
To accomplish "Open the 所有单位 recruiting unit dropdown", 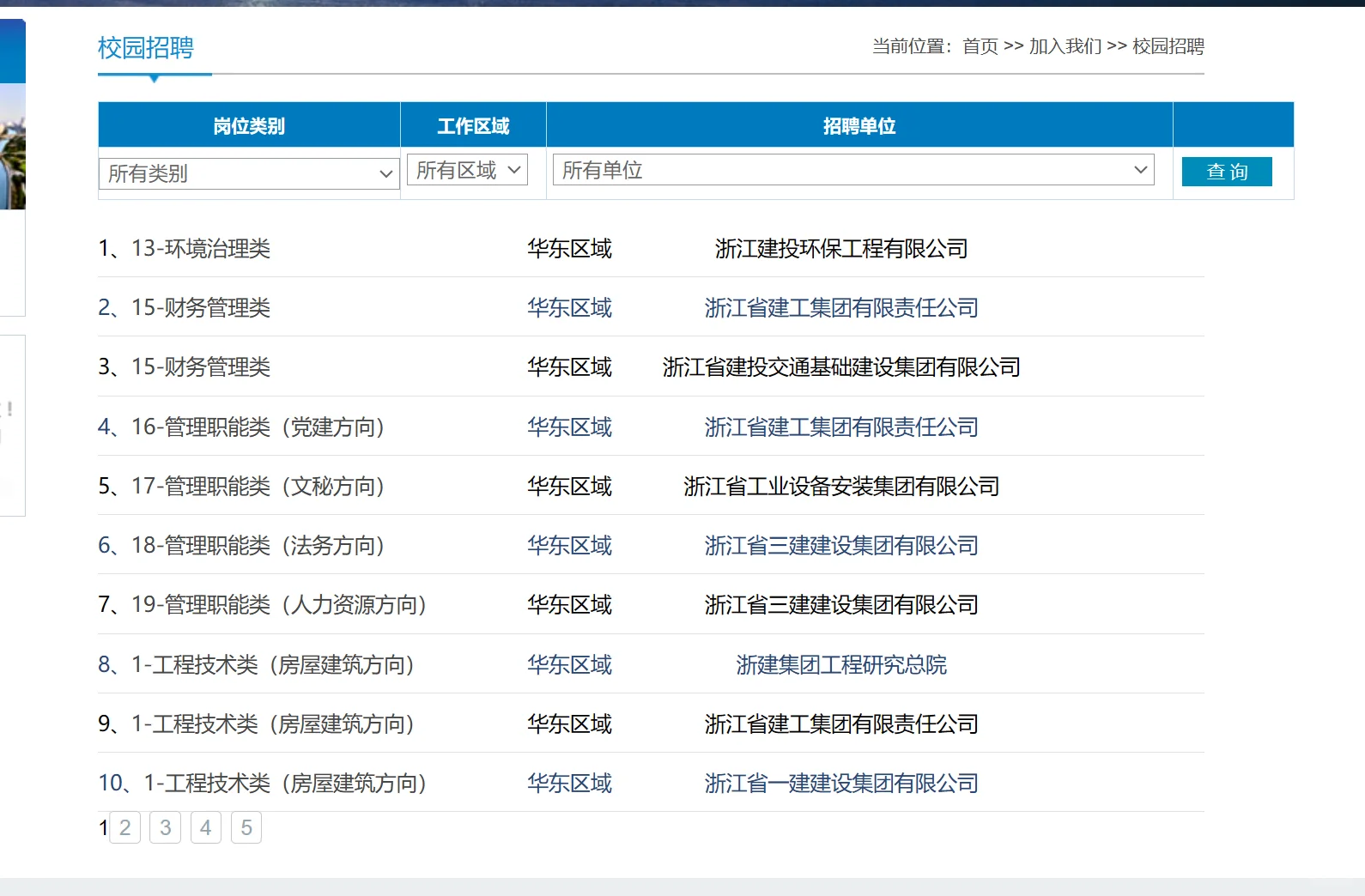I will pos(853,170).
